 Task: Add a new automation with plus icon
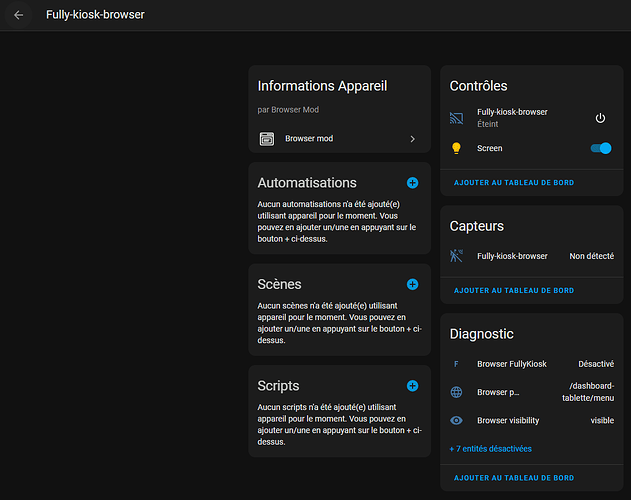pos(412,183)
